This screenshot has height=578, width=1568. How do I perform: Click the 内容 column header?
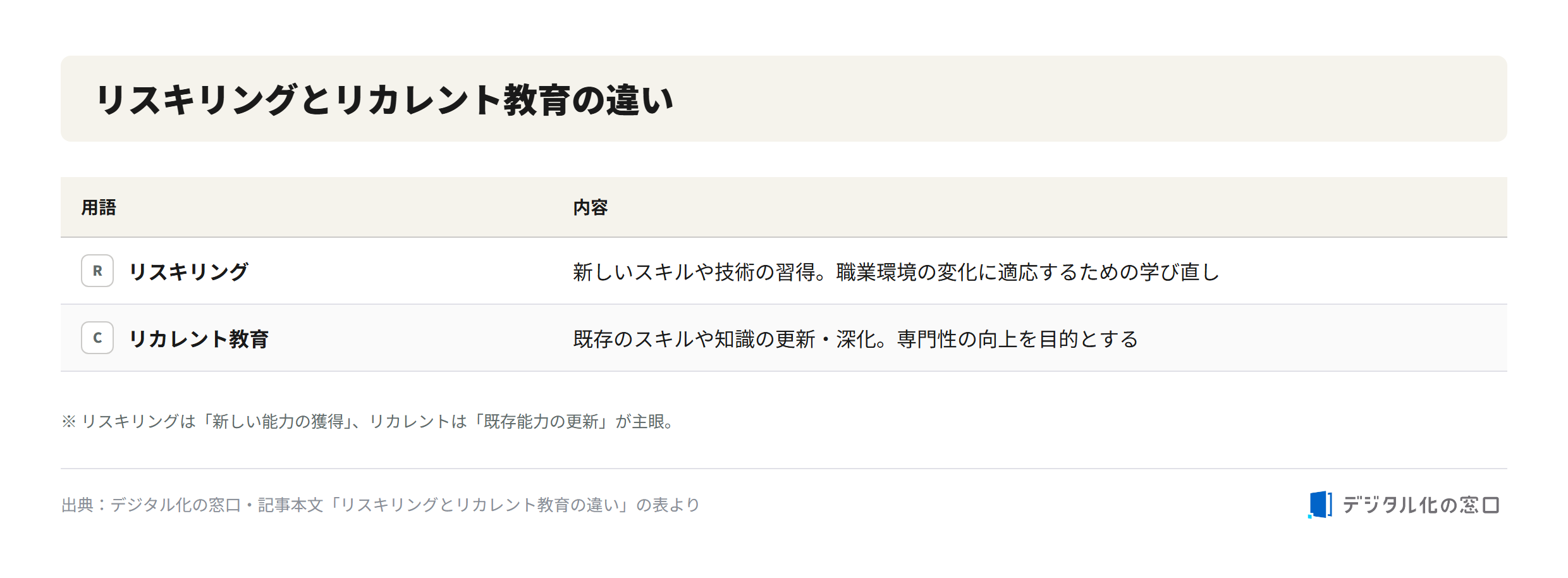click(591, 207)
